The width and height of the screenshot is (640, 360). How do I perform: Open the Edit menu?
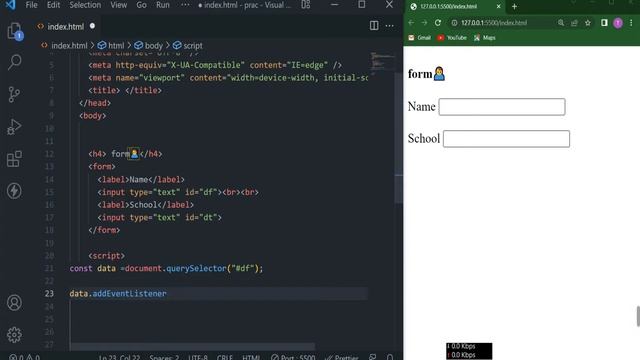(x=53, y=5)
